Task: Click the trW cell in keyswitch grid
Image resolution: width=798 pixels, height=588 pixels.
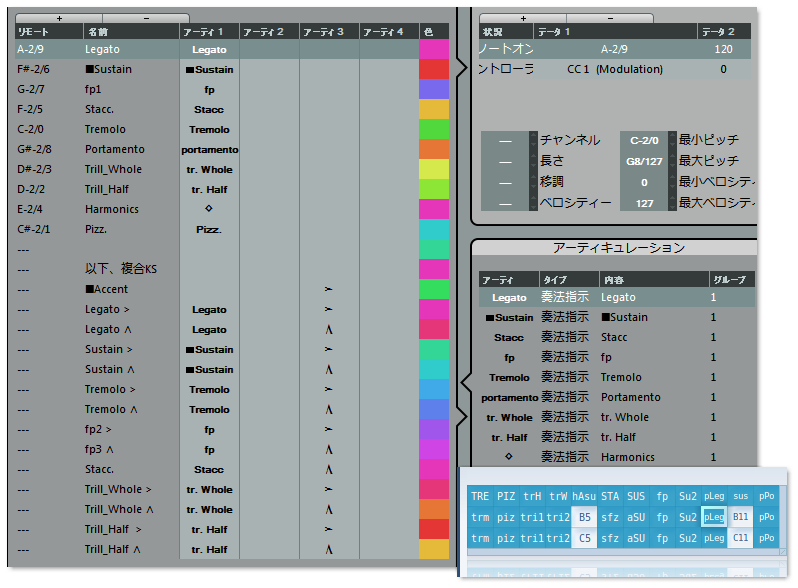Action: (558, 496)
